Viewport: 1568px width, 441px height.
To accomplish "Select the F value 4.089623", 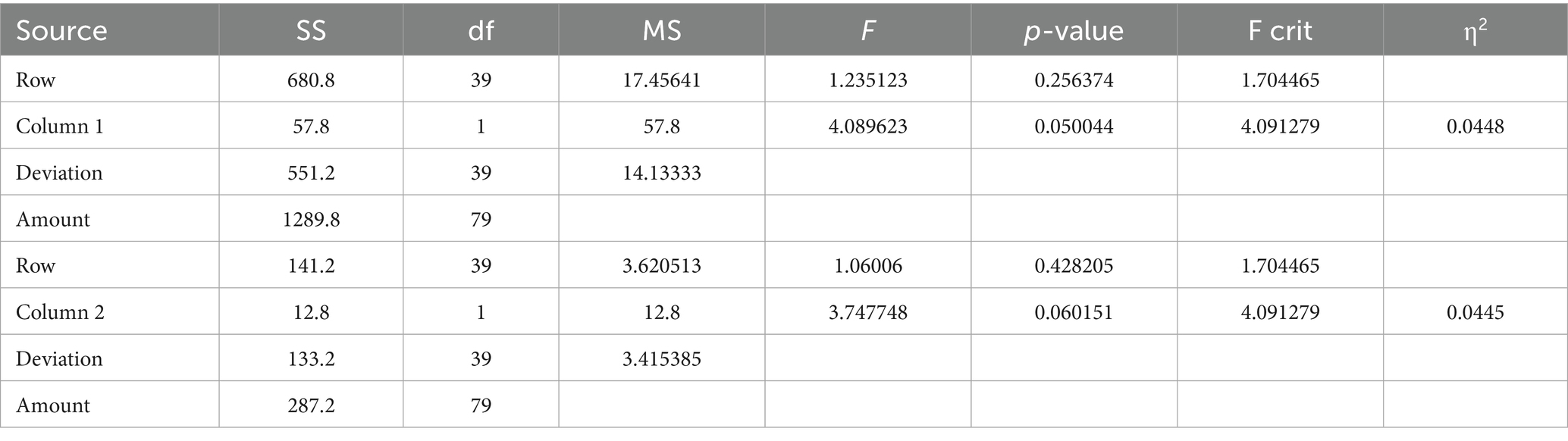I will pos(867,126).
